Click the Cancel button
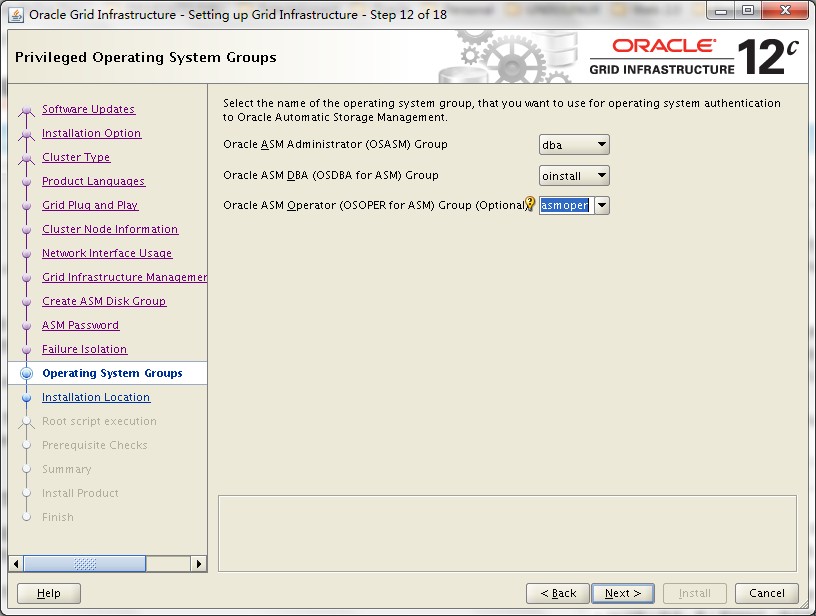Viewport: 816px width, 616px height. (x=767, y=593)
